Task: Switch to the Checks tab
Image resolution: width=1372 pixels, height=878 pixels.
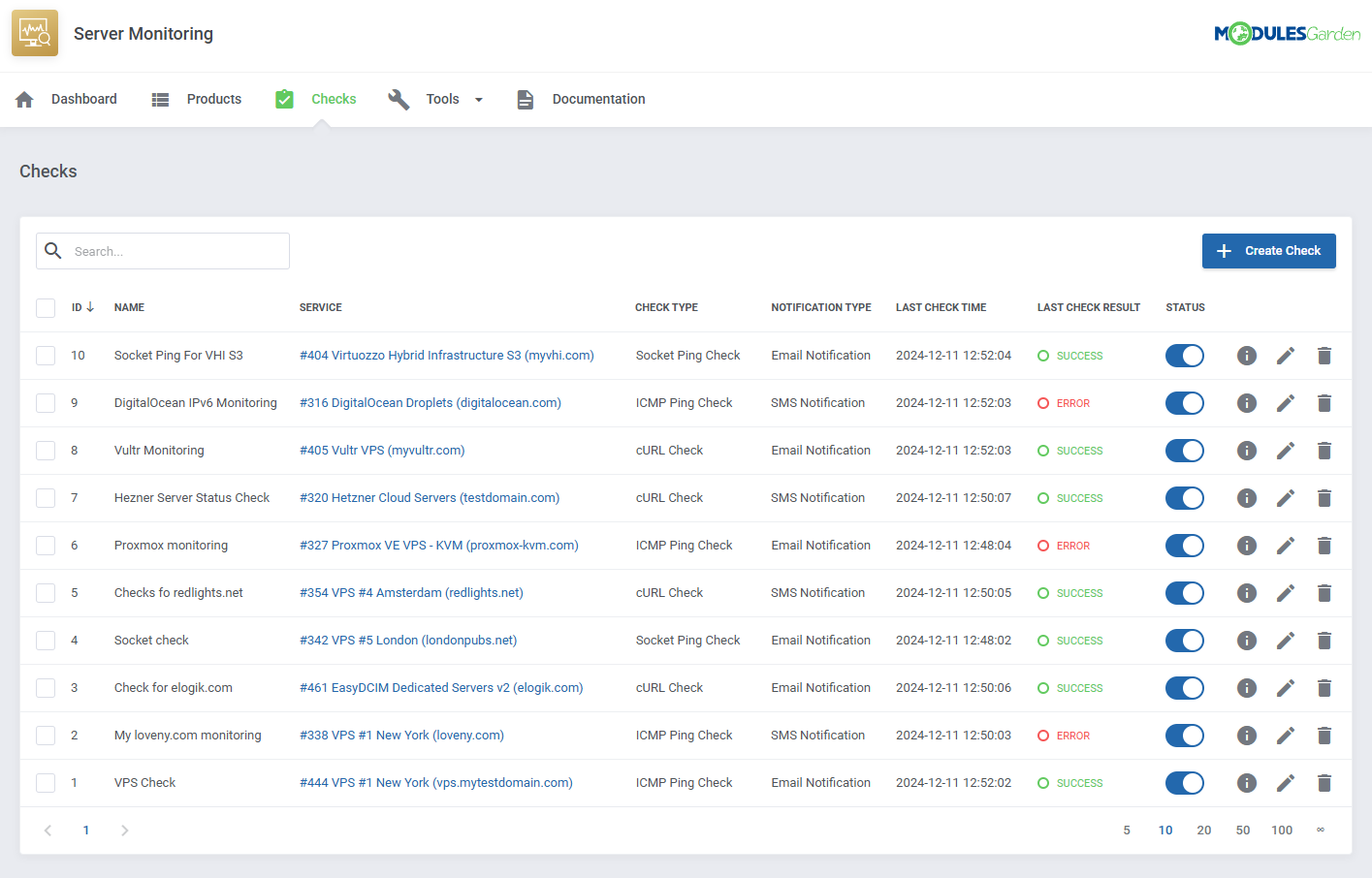Action: click(x=315, y=99)
